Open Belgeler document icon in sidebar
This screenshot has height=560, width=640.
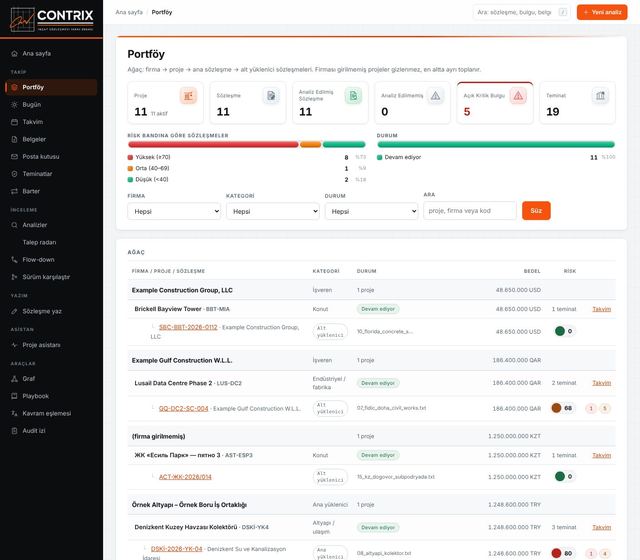pyautogui.click(x=14, y=139)
